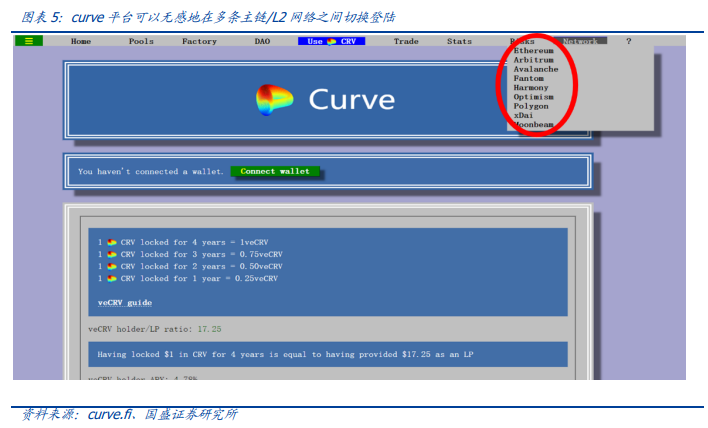Navigate to the Stats page
708x428 pixels.
(x=459, y=41)
